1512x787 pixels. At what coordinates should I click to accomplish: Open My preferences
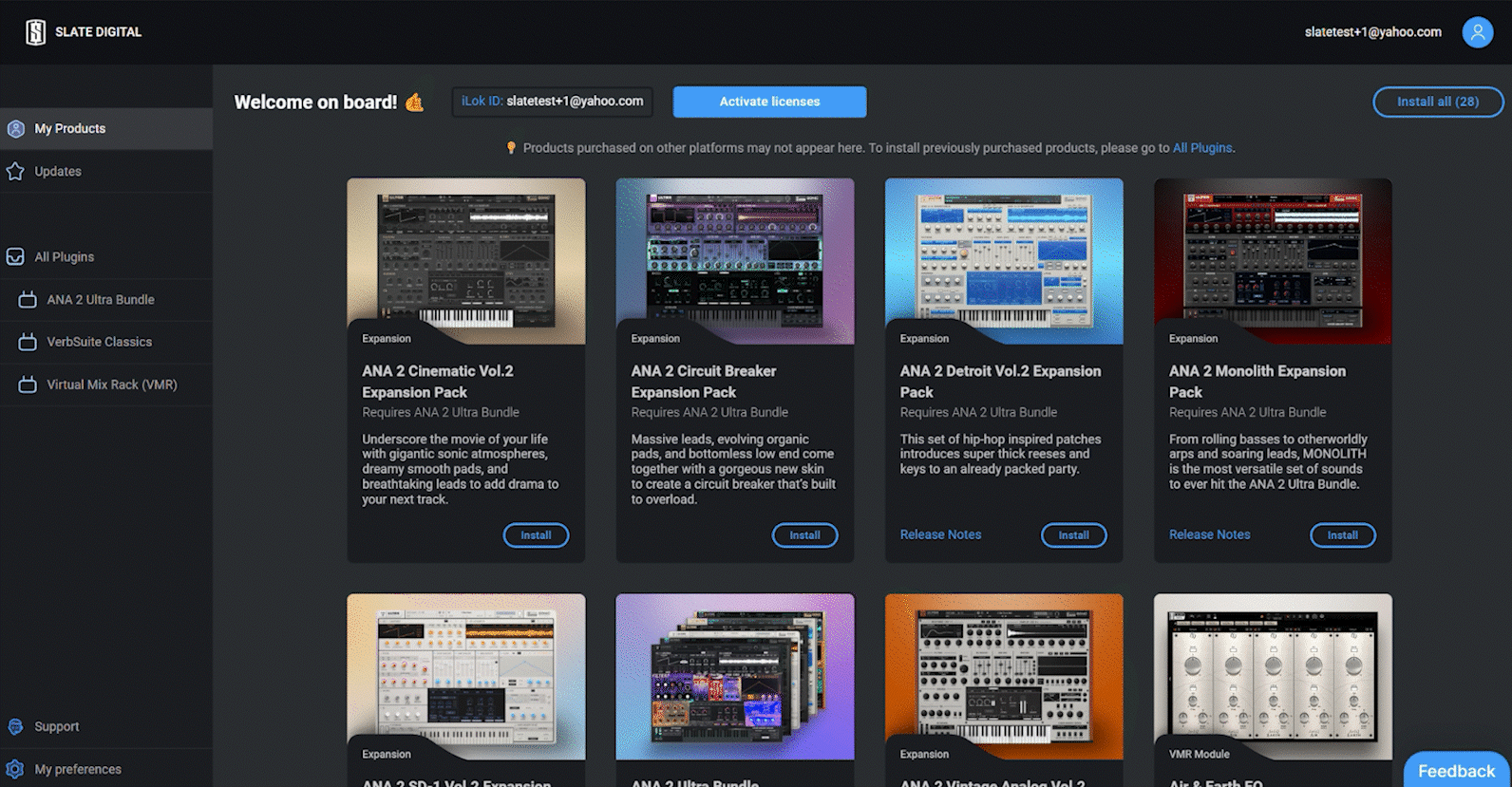click(x=106, y=770)
